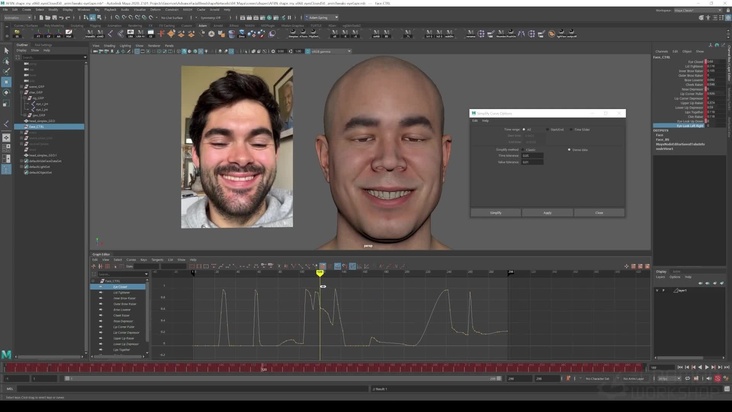The image size is (732, 412).
Task: Click the first icon on the Adam shelf
Action: click(x=17, y=34)
